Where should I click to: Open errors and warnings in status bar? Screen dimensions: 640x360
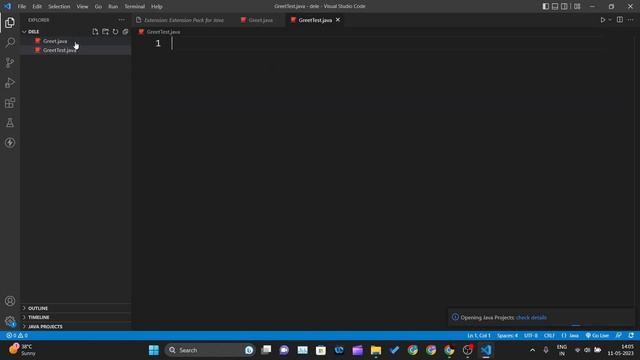[x=17, y=336]
